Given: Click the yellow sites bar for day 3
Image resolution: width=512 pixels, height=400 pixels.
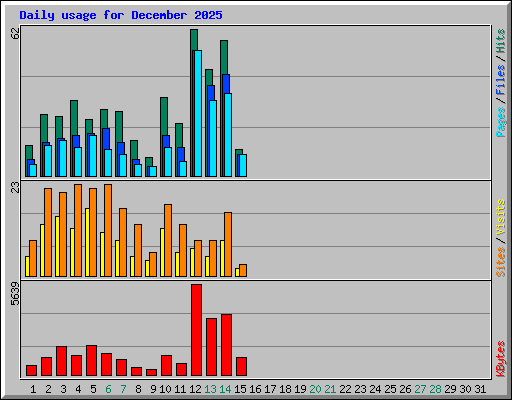Looking at the screenshot, I should point(57,246).
